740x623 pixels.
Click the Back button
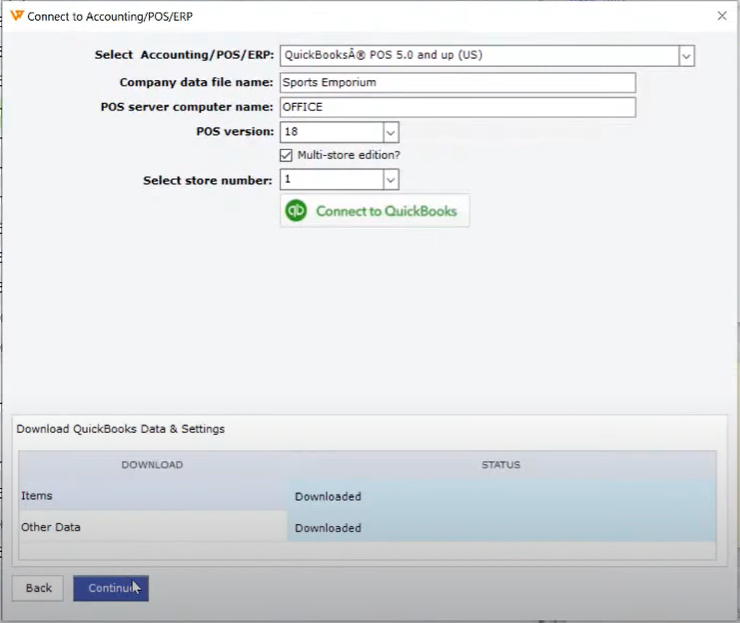click(x=38, y=588)
